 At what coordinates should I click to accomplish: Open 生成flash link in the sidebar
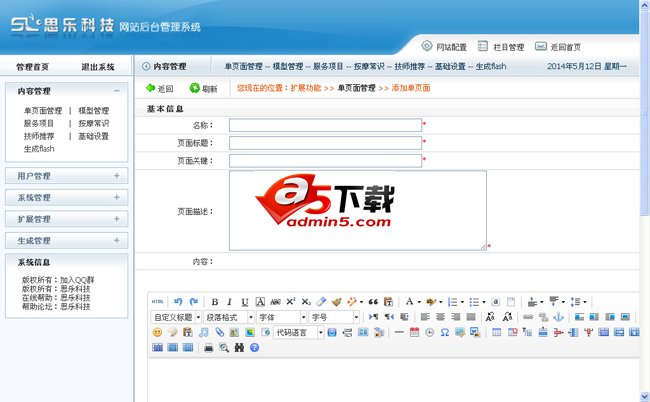pyautogui.click(x=39, y=149)
